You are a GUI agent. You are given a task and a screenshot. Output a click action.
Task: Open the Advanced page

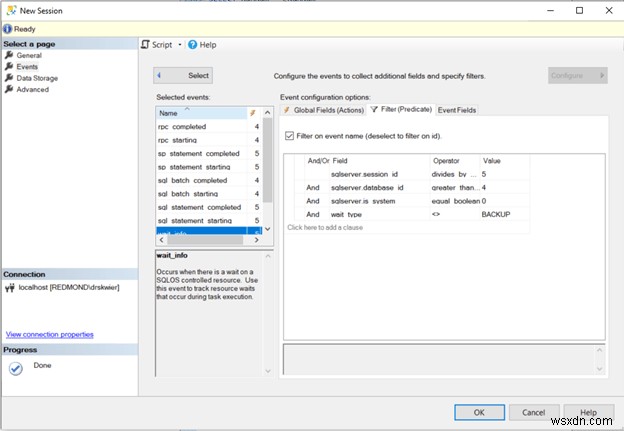coord(33,90)
